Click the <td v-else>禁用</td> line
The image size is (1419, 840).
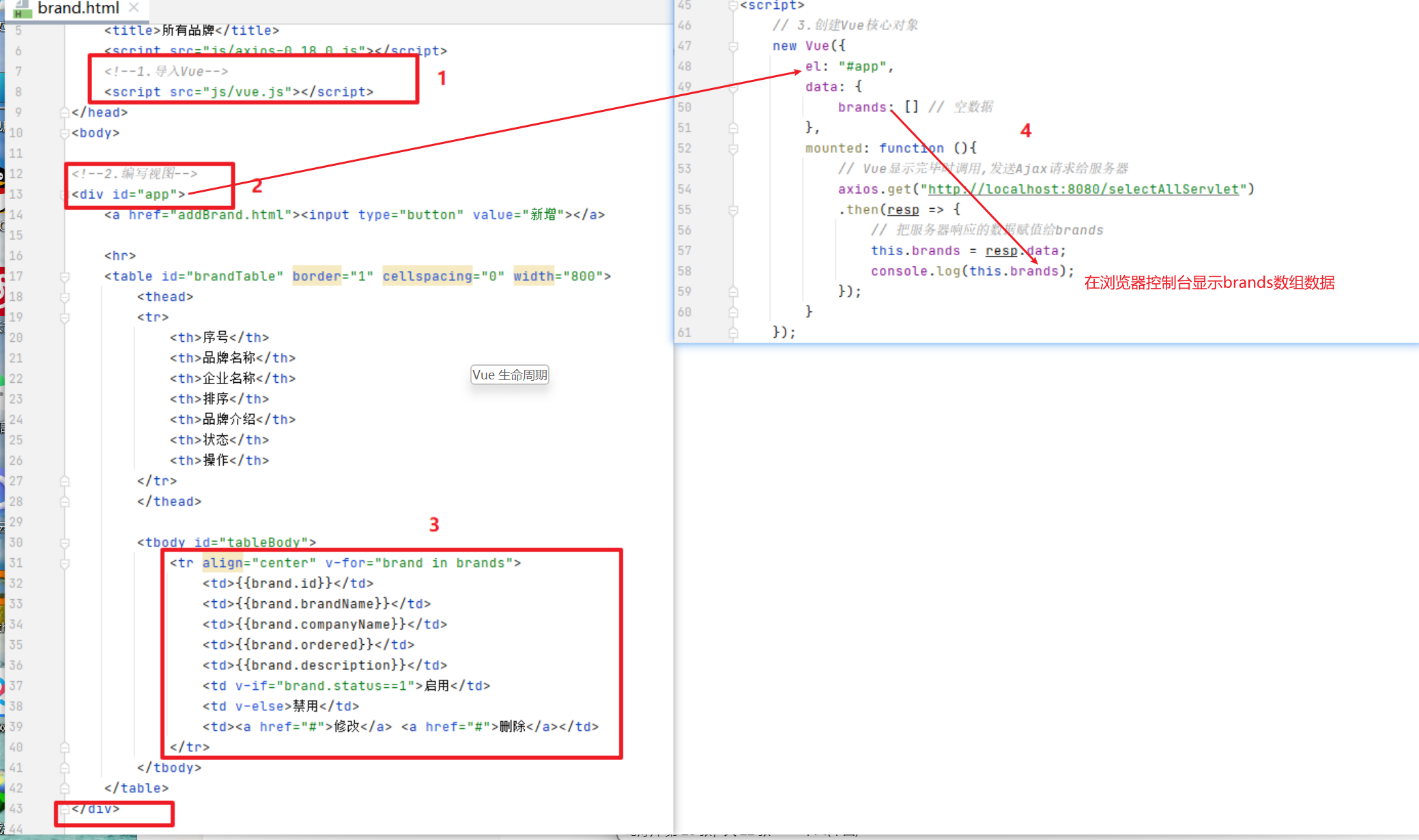pos(281,706)
